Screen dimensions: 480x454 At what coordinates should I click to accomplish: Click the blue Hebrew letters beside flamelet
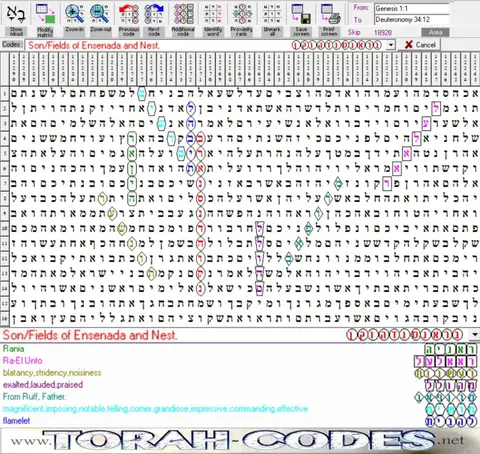pos(451,421)
